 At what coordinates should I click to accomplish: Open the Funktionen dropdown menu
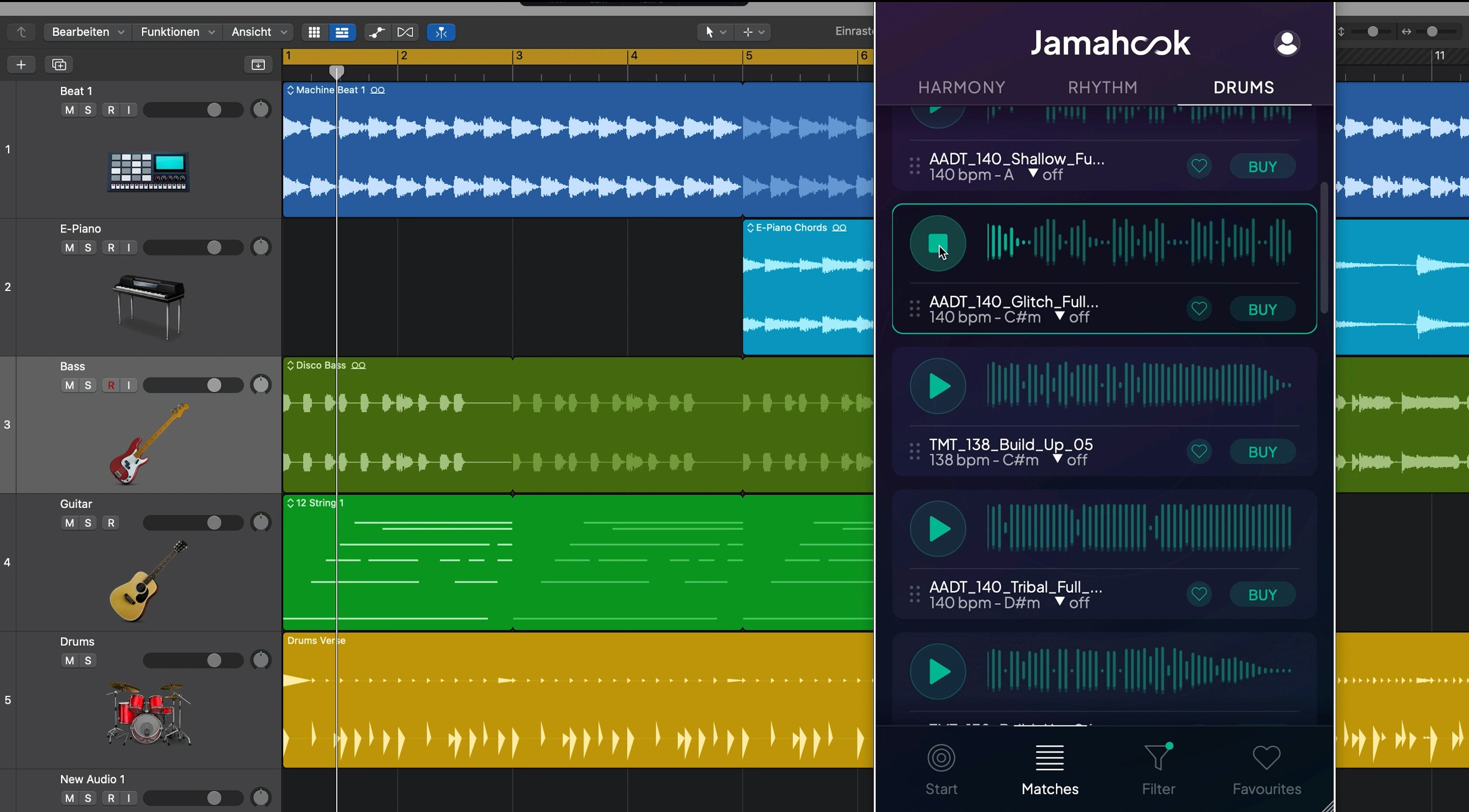click(177, 32)
